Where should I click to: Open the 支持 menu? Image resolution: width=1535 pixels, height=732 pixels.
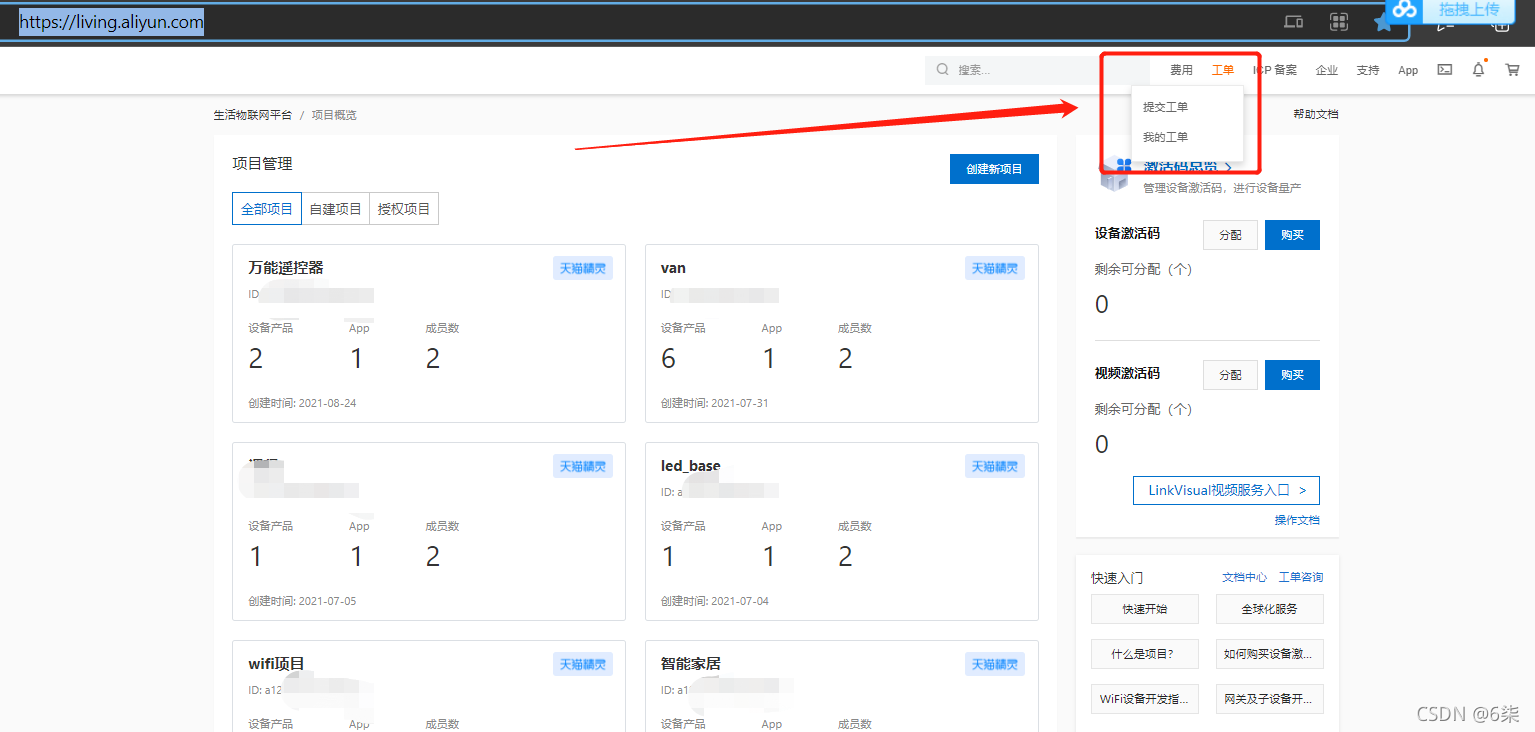point(1368,70)
